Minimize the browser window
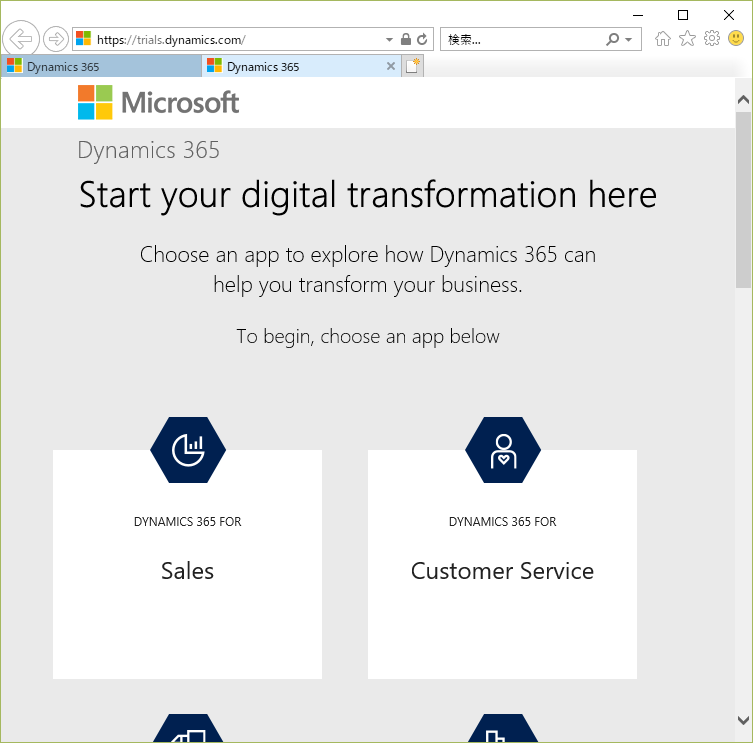This screenshot has width=753, height=743. coord(638,15)
